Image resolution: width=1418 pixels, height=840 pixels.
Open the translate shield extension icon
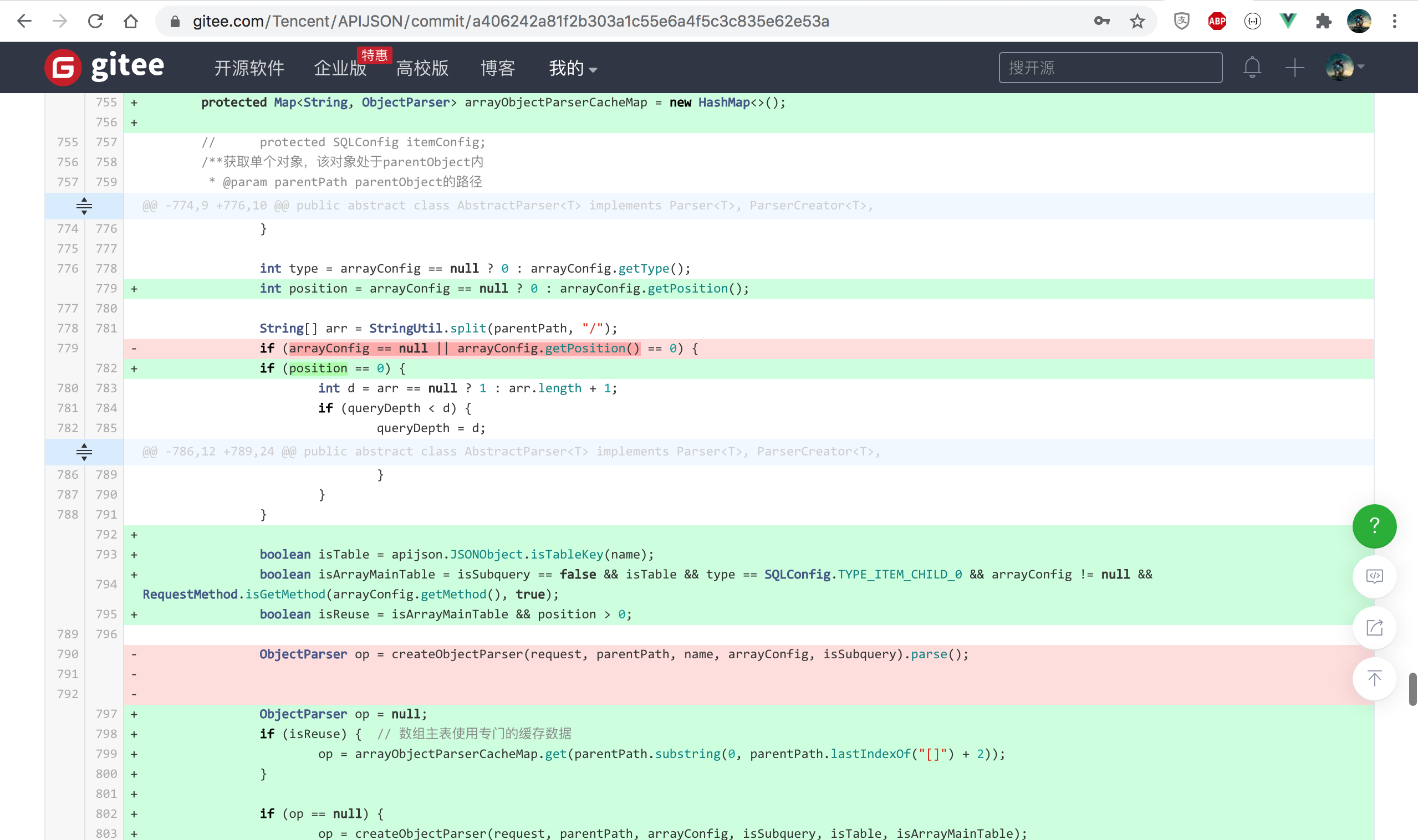click(1181, 22)
